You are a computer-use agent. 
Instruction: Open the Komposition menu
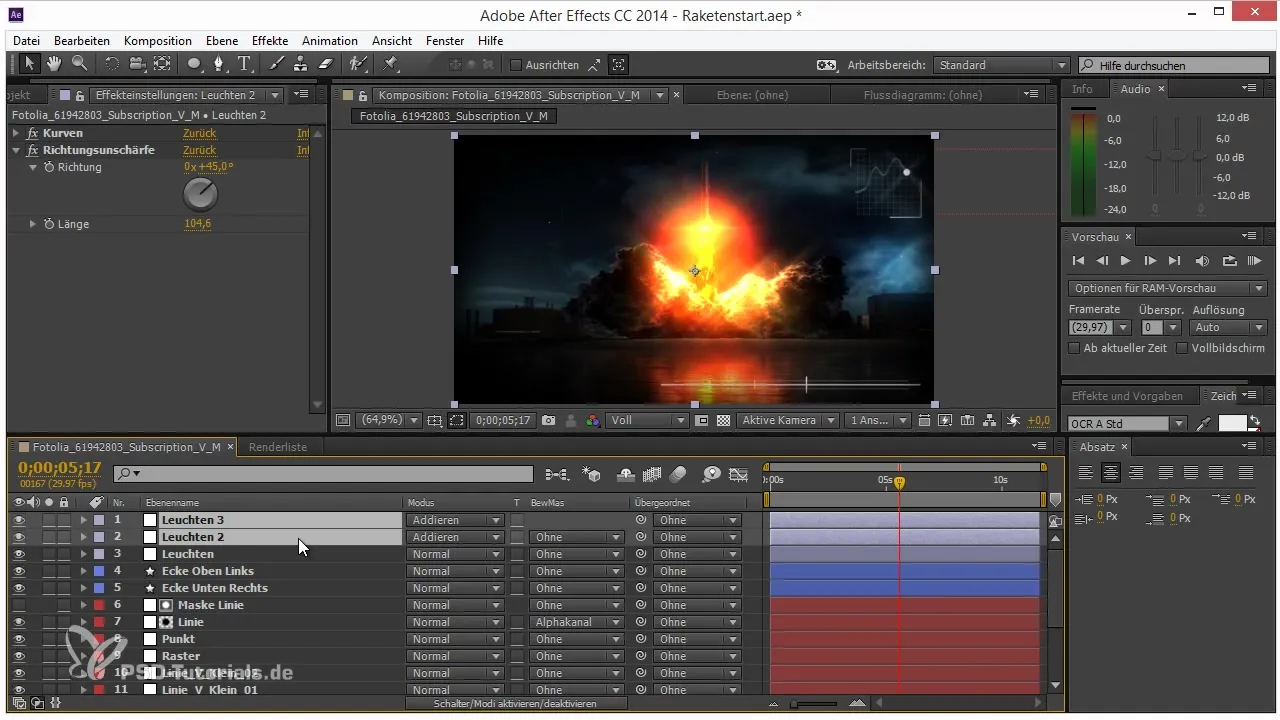point(158,41)
